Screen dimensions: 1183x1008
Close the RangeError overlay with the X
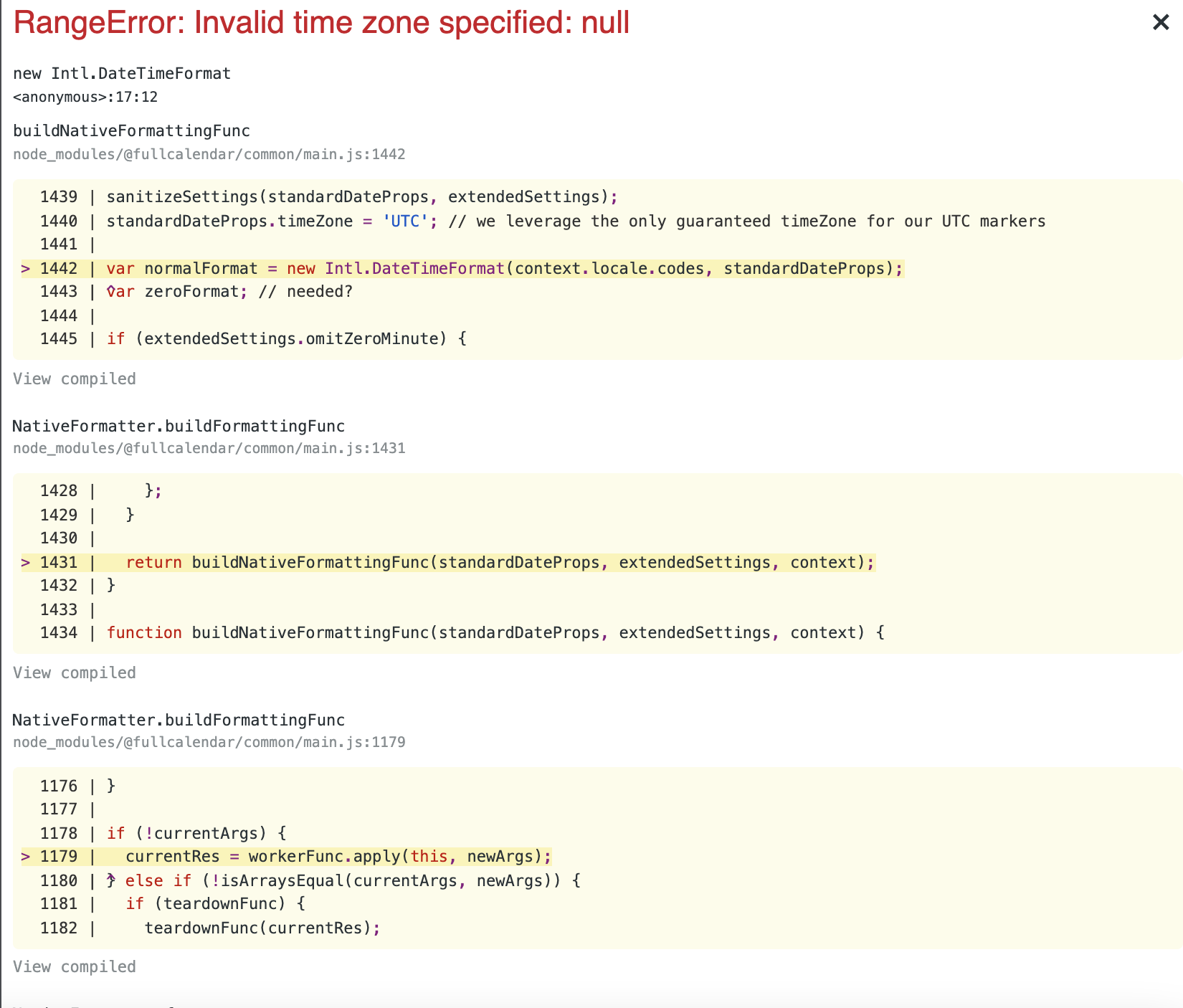[x=1160, y=22]
